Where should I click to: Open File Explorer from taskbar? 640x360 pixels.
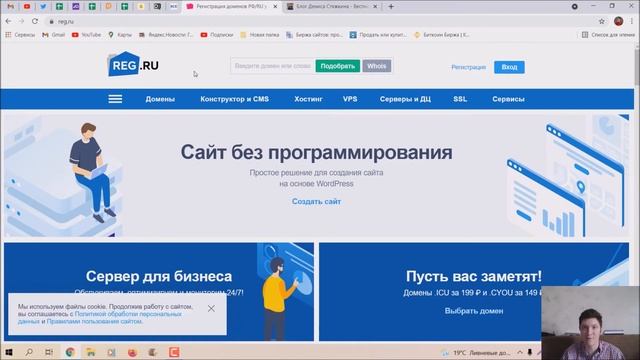coord(91,352)
